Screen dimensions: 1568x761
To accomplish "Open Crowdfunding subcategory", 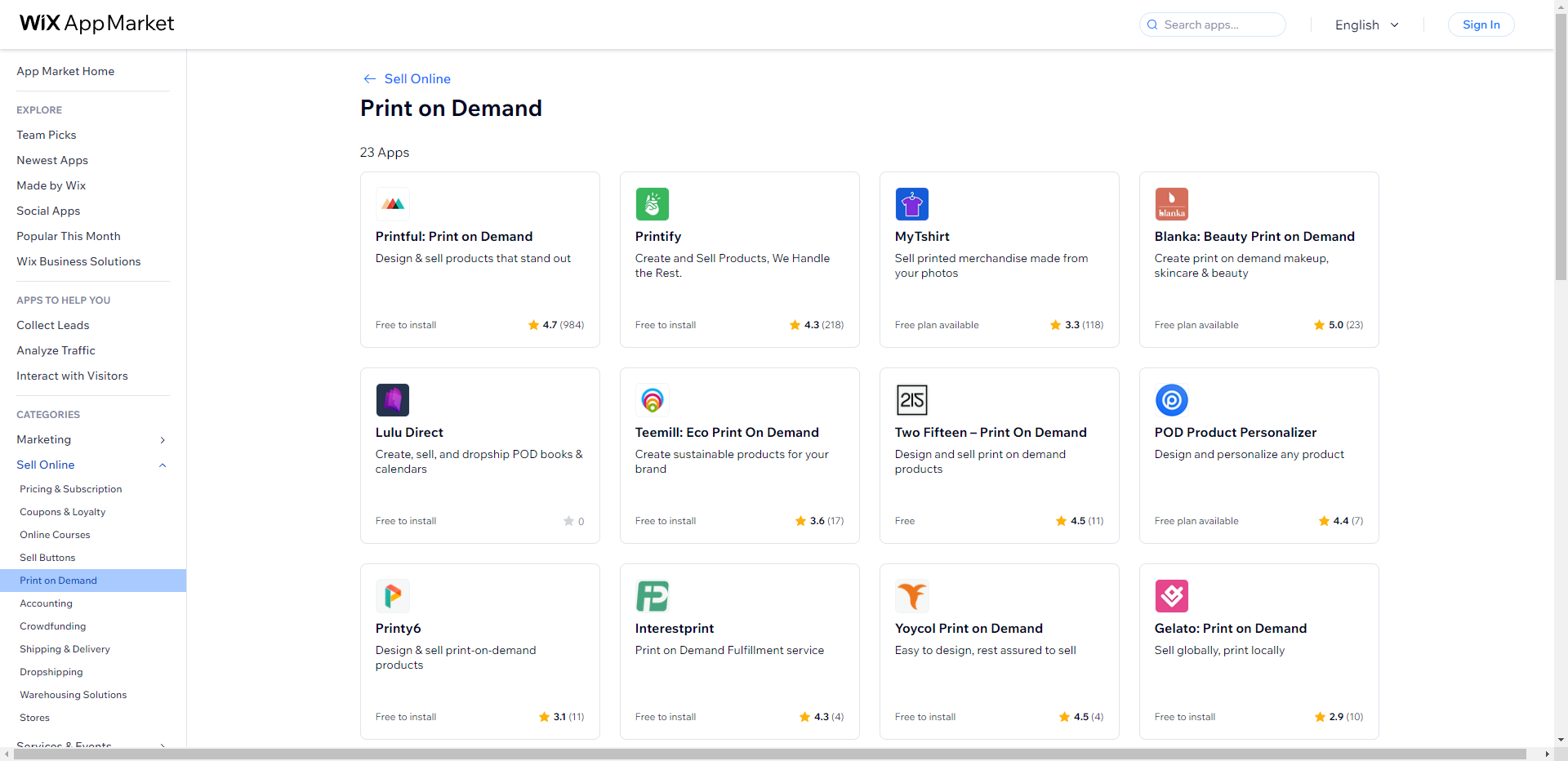I will pos(53,626).
